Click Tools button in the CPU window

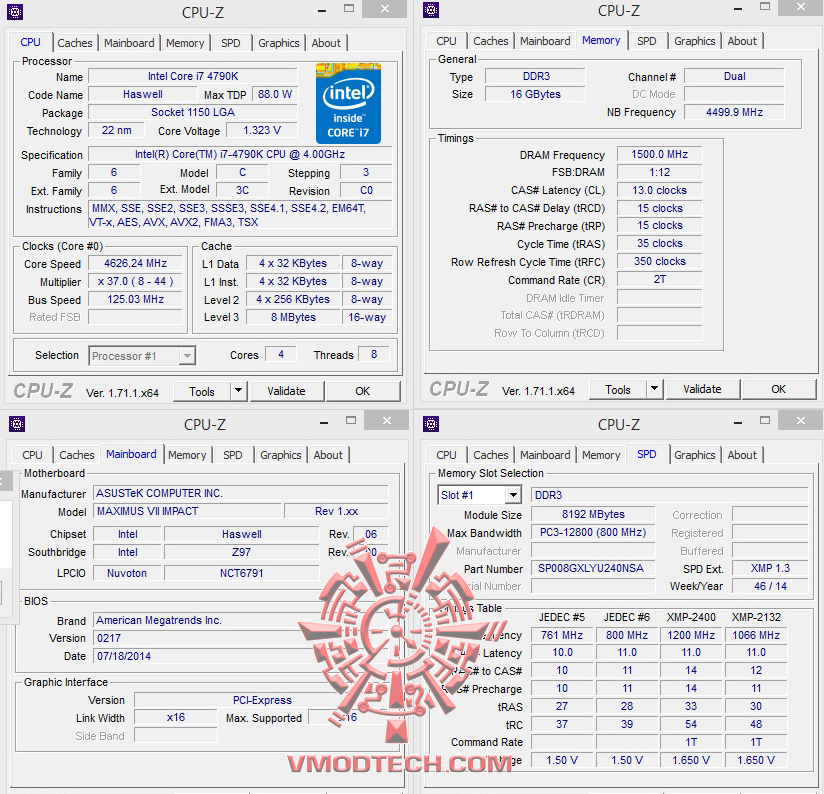(x=202, y=391)
